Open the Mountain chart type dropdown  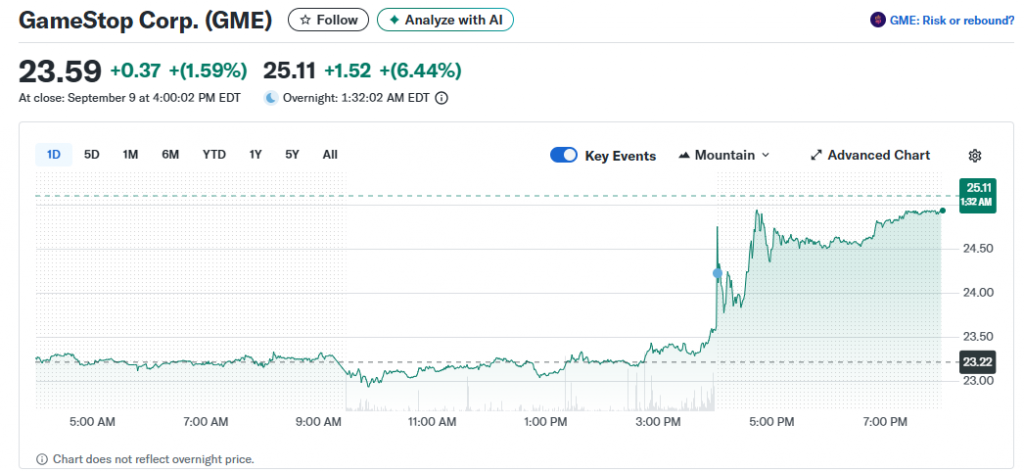[x=725, y=155]
